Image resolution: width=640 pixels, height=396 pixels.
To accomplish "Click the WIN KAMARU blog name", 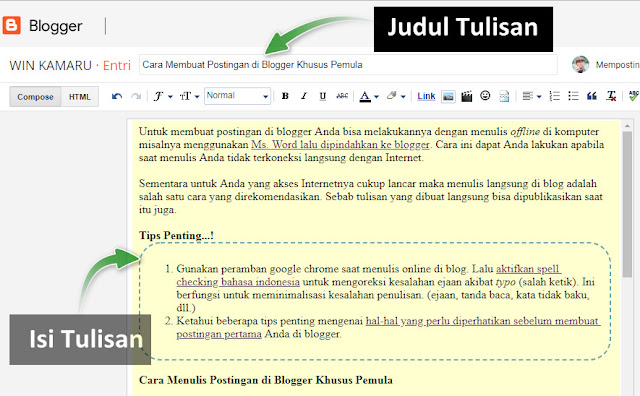I will coord(51,65).
